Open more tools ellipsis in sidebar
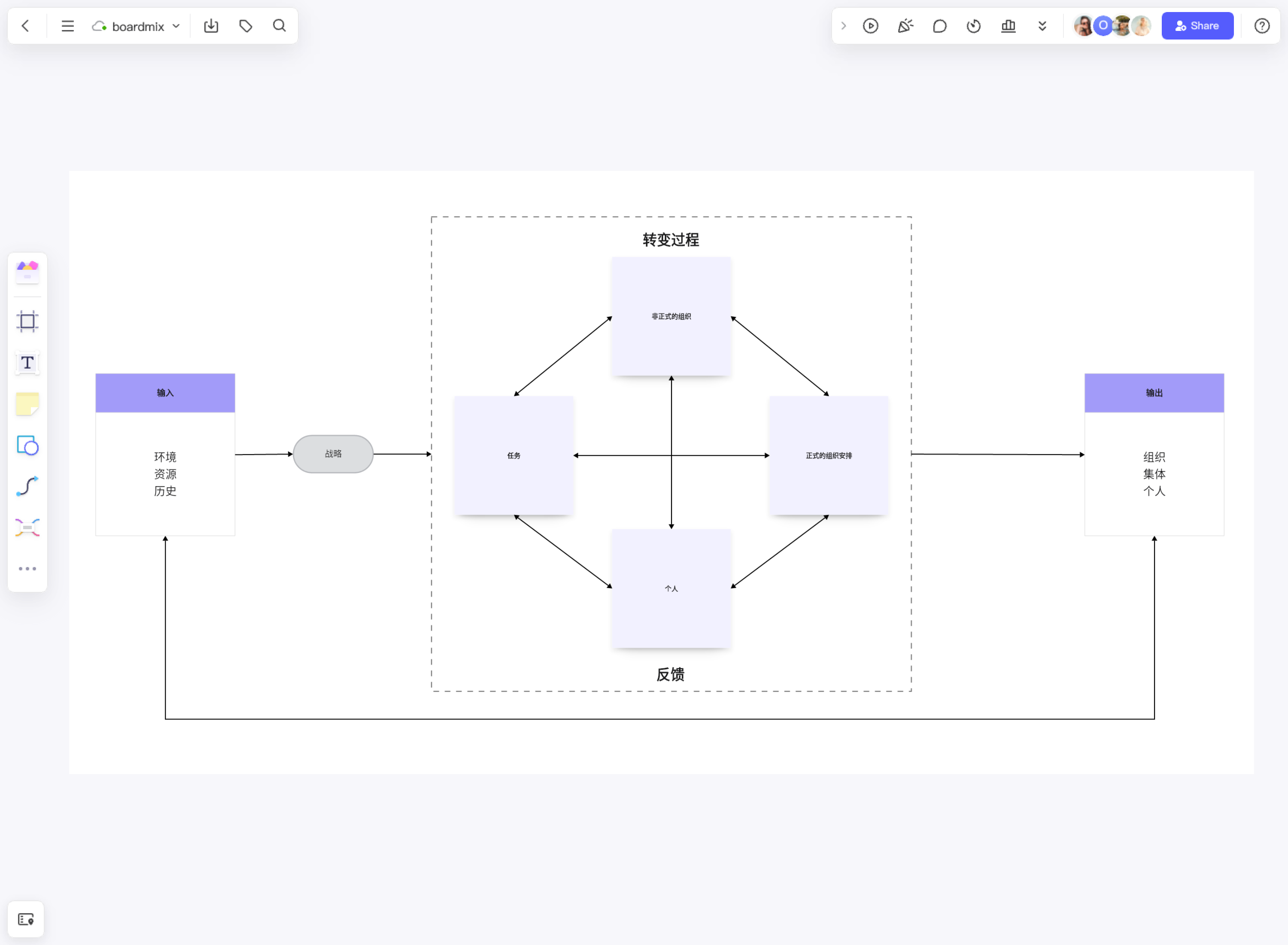 click(x=27, y=569)
